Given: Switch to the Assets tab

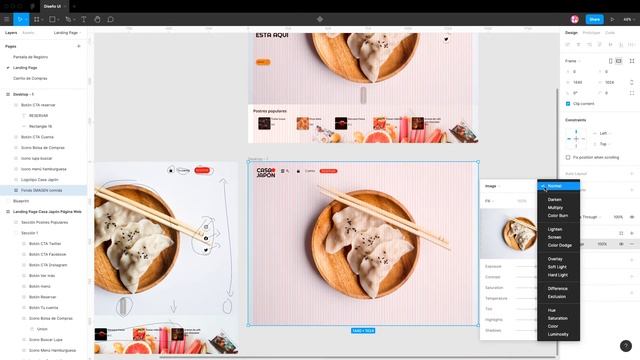Looking at the screenshot, I should click(x=28, y=33).
